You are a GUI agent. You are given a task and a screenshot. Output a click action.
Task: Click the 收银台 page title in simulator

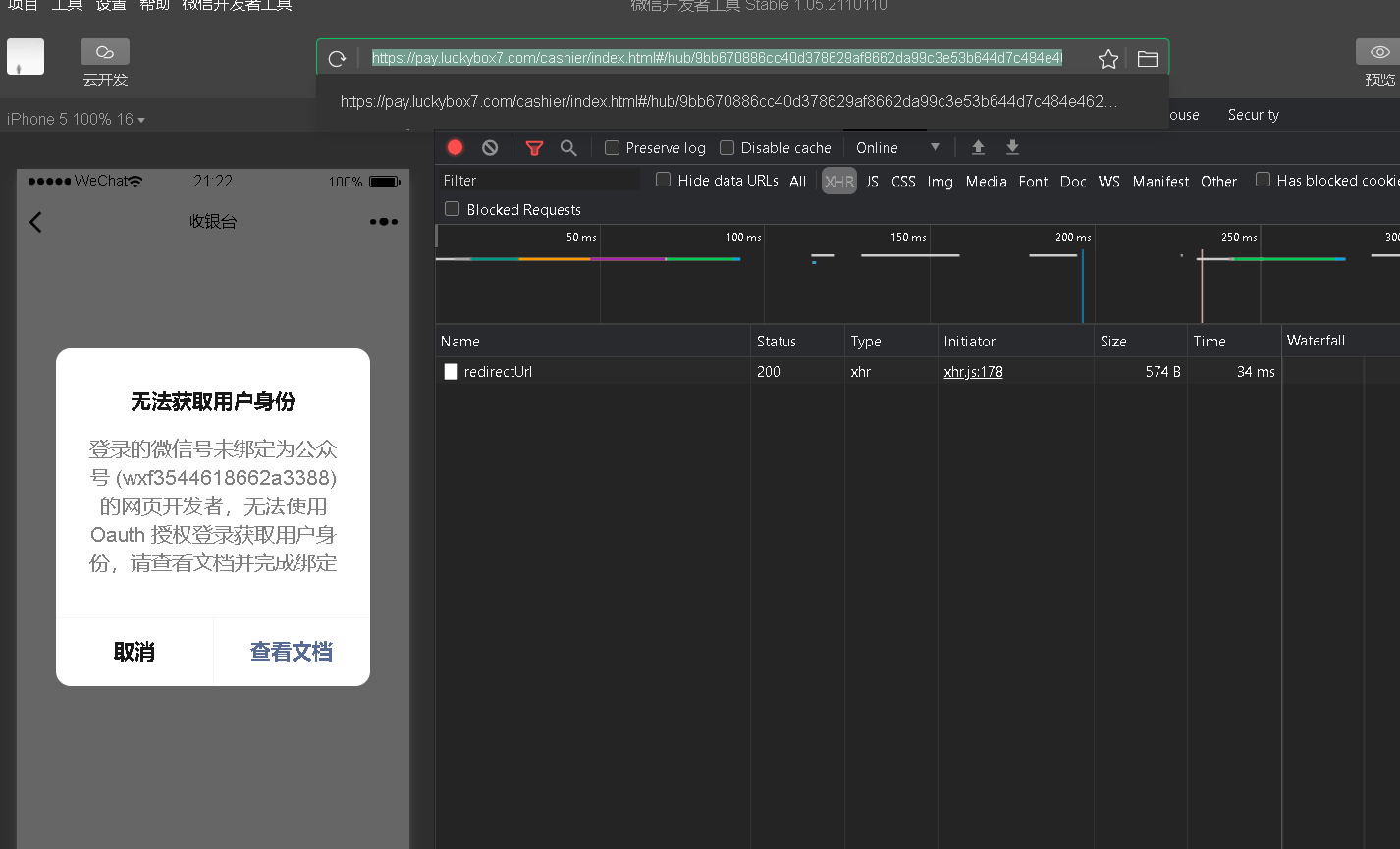(213, 222)
